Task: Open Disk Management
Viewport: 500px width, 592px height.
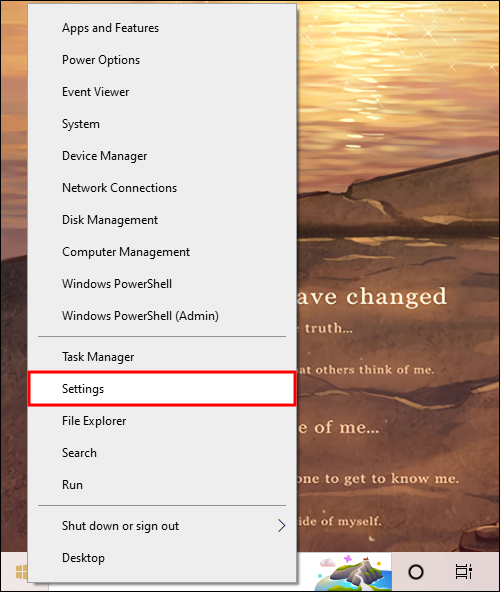Action: (162, 220)
